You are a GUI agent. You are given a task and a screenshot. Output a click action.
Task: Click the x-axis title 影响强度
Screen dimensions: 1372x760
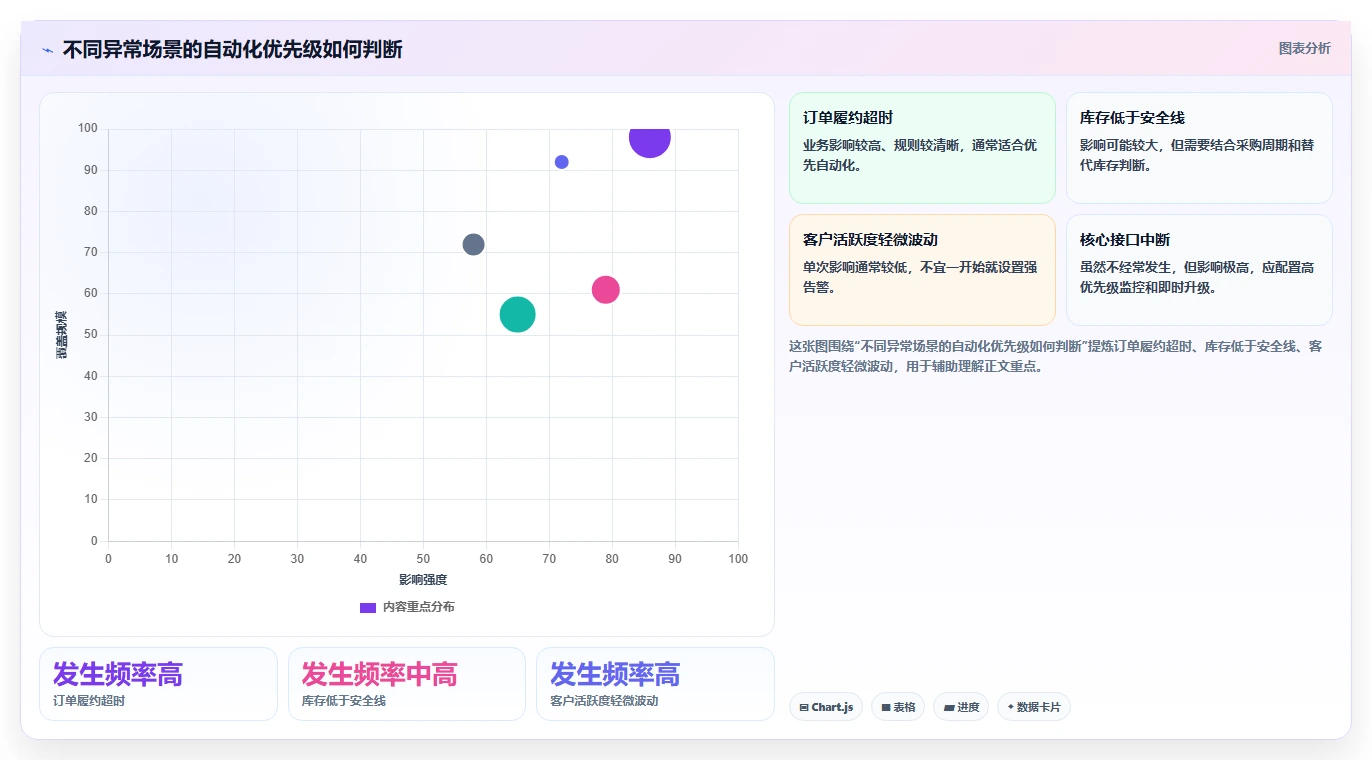pos(423,579)
